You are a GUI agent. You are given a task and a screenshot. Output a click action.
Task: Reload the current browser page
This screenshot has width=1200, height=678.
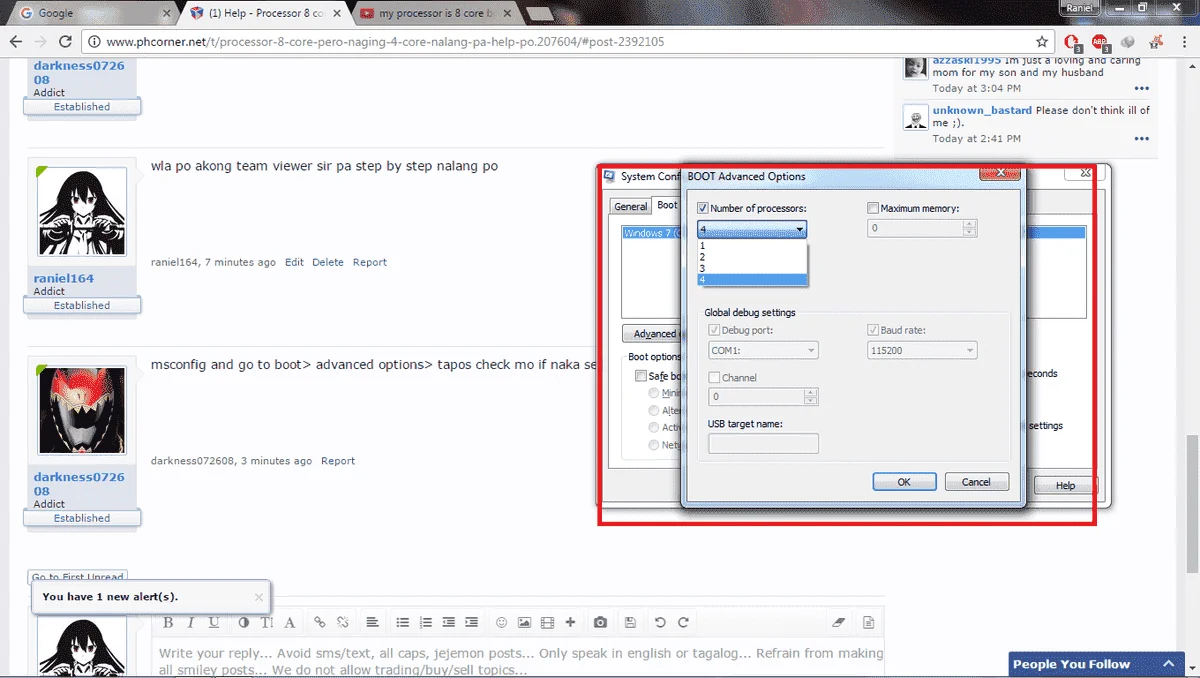(x=65, y=42)
